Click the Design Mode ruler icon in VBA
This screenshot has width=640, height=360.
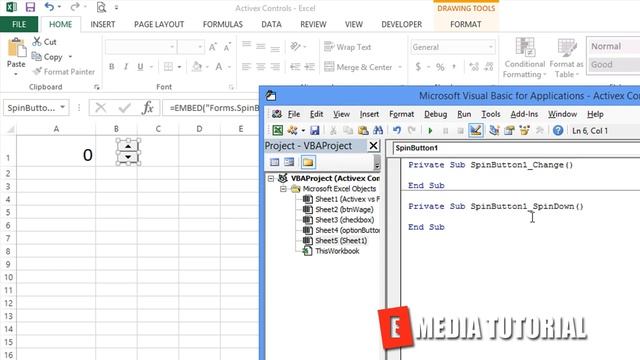(x=476, y=130)
